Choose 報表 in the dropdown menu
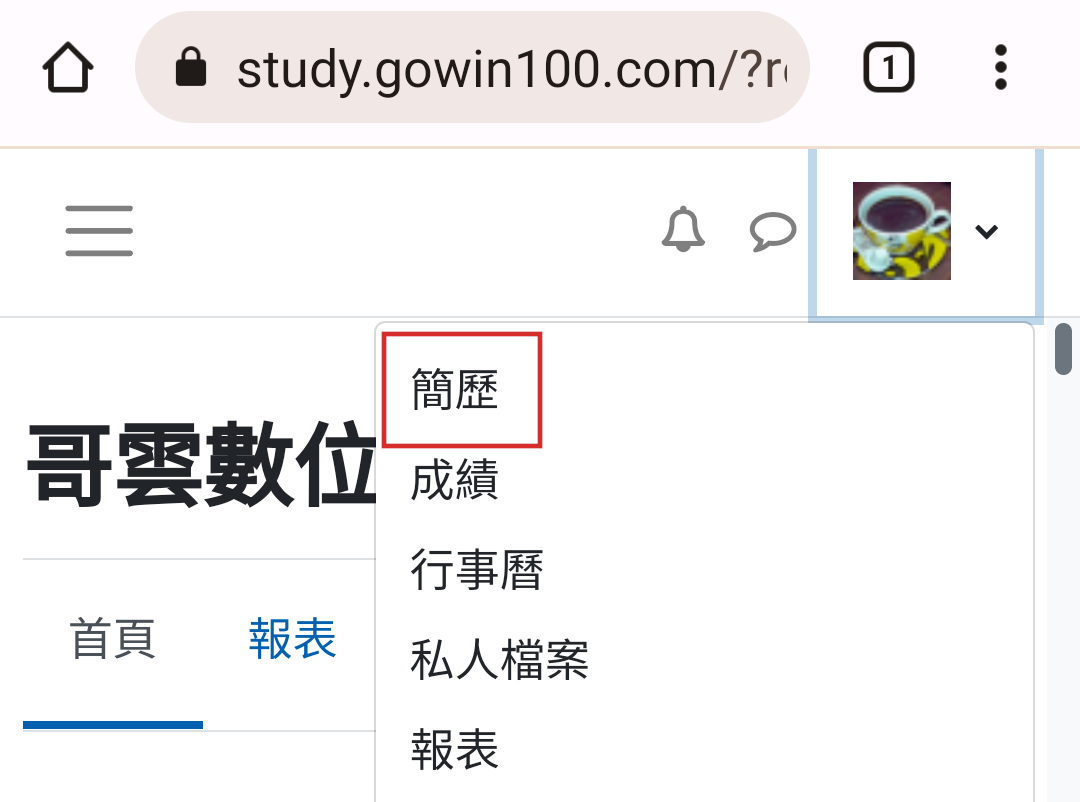Image resolution: width=1080 pixels, height=802 pixels. tap(455, 750)
